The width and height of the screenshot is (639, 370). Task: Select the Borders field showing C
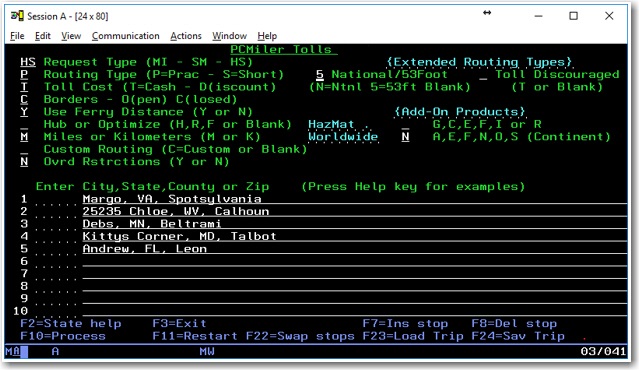24,99
